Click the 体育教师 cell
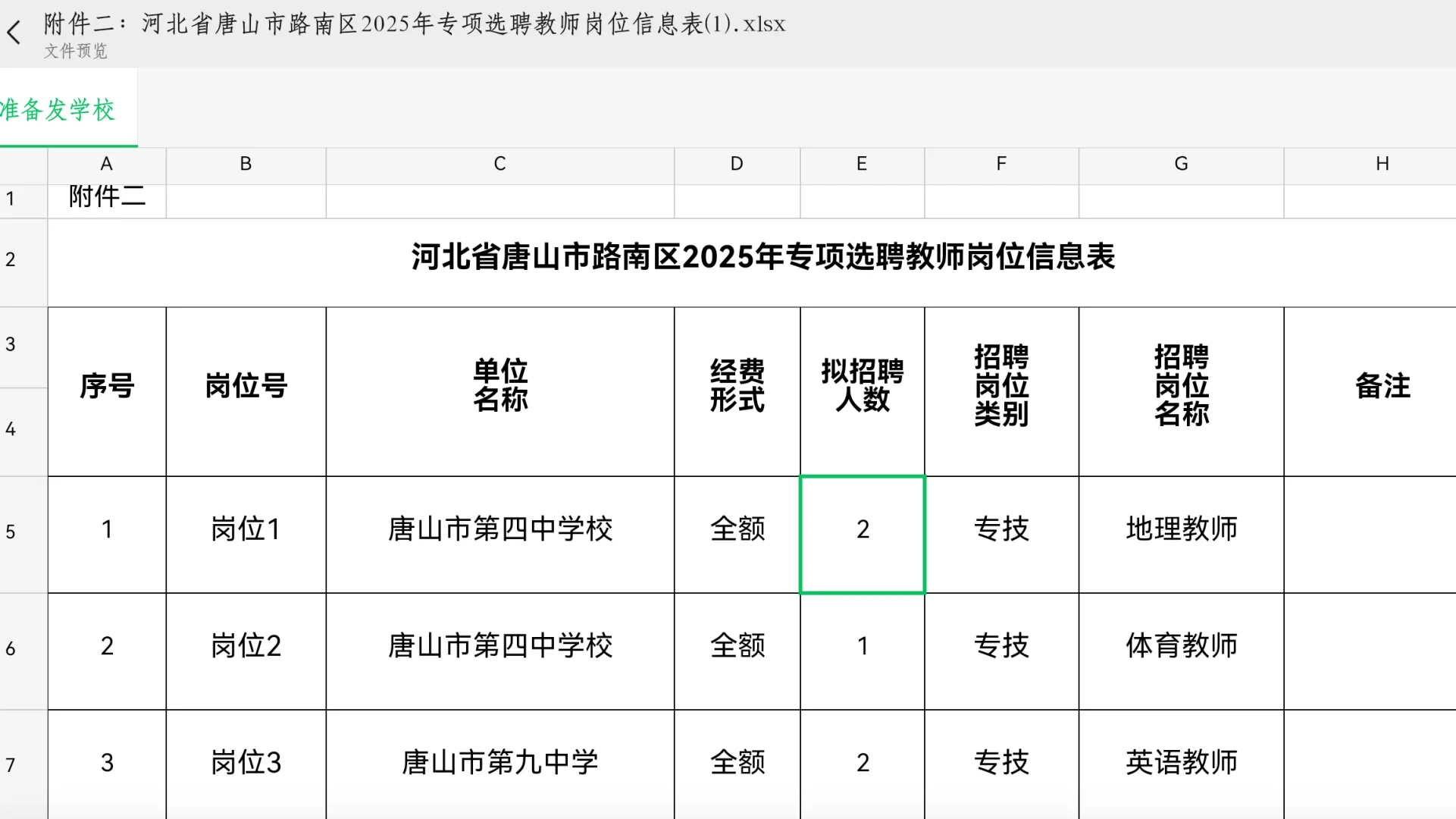Viewport: 1456px width, 819px height. click(x=1182, y=651)
